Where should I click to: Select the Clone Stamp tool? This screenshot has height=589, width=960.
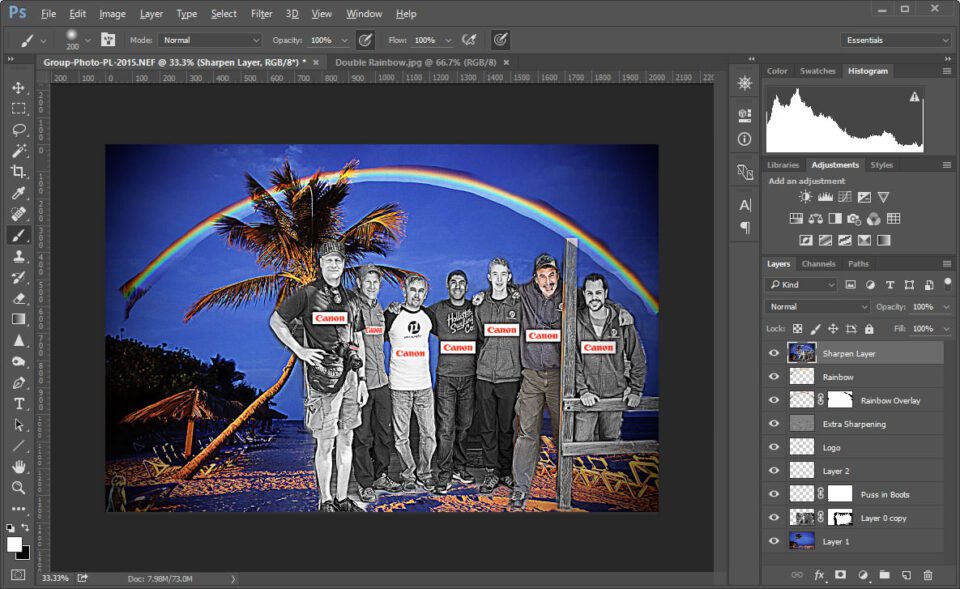click(18, 256)
